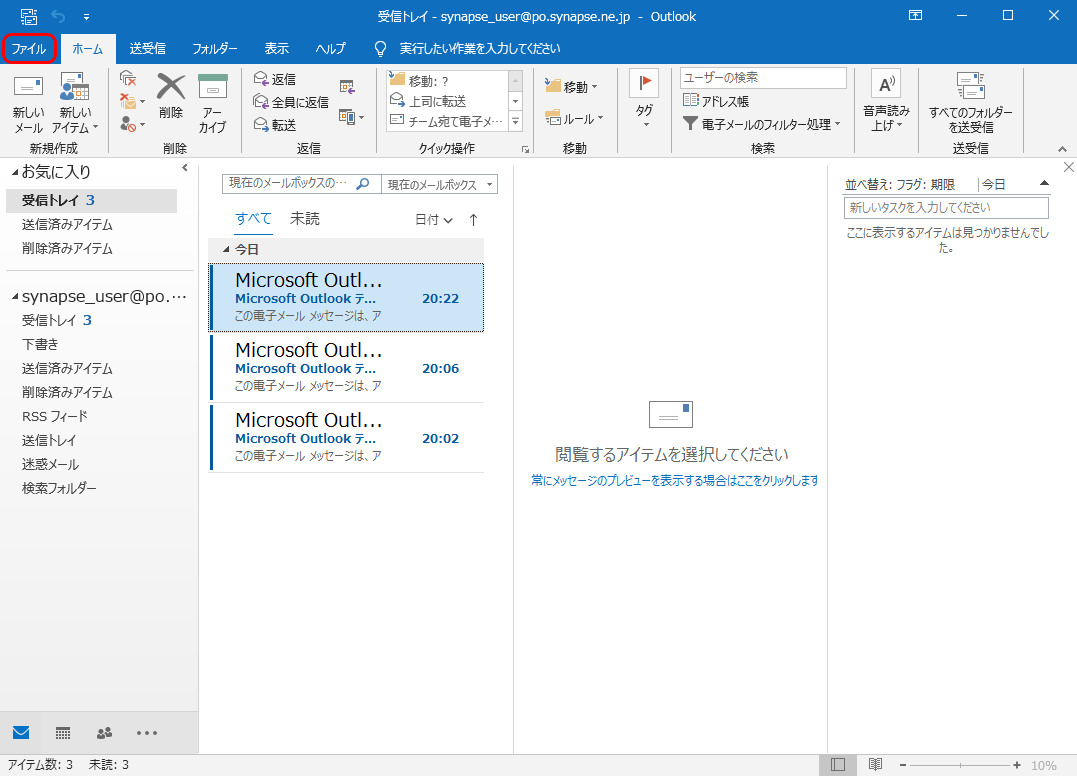Screen dimensions: 1077x776
Task: Open the タグ flag menu
Action: [644, 100]
